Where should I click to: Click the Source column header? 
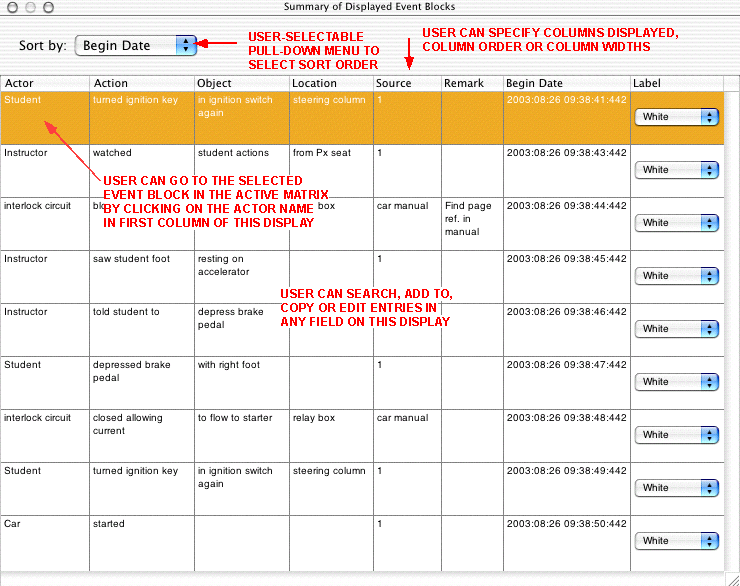[408, 83]
